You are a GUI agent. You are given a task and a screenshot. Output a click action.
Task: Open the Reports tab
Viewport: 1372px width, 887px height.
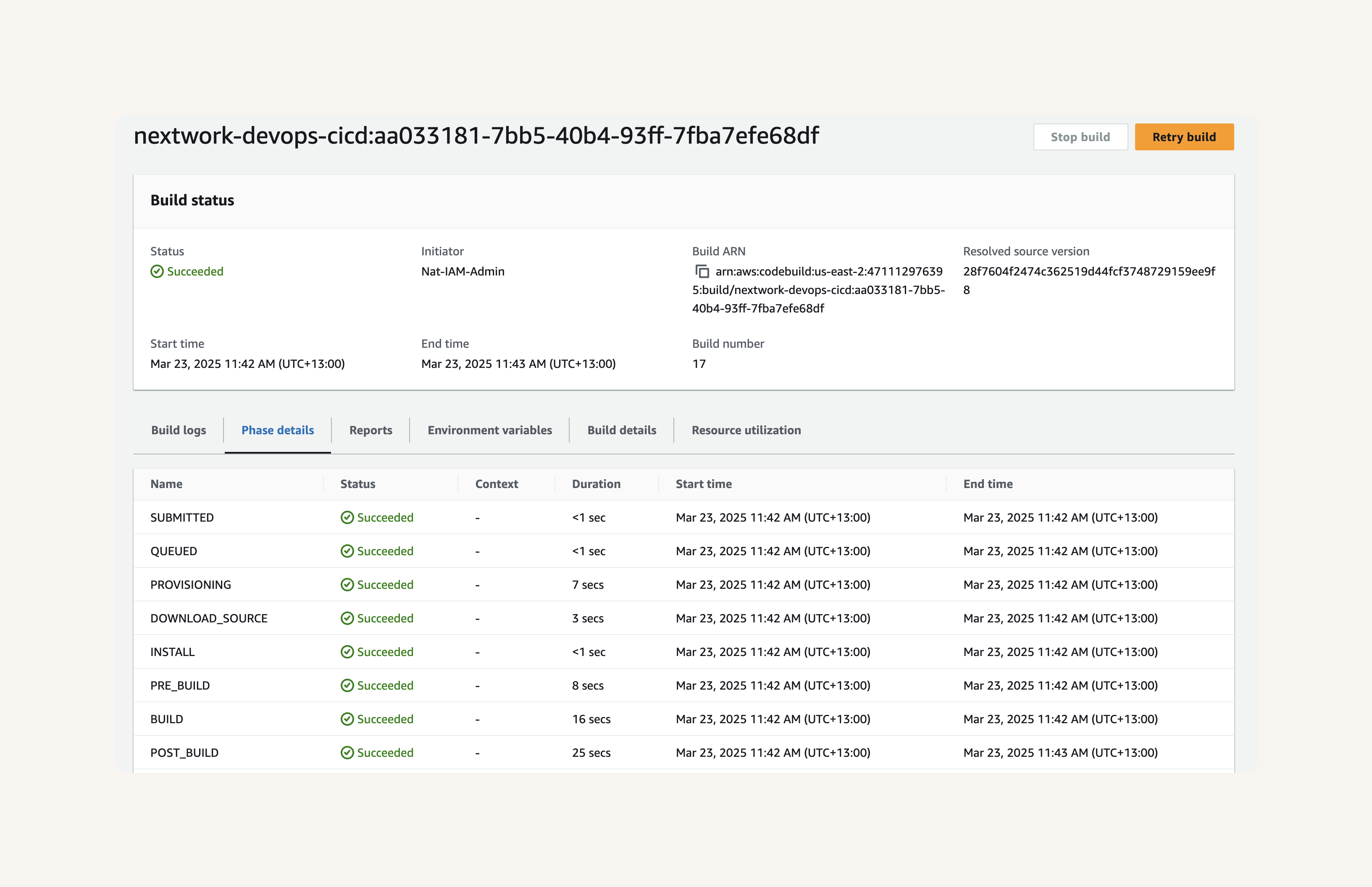tap(371, 430)
